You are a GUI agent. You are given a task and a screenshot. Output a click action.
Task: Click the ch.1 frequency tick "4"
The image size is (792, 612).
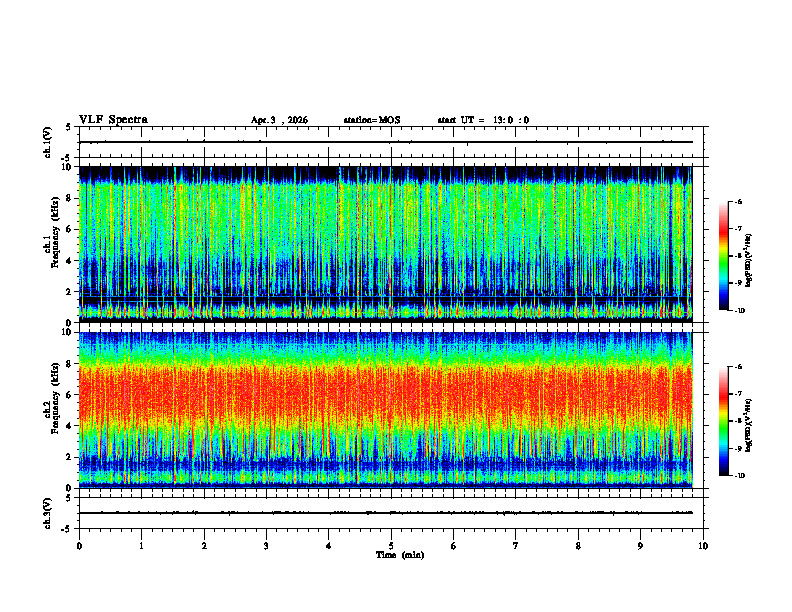click(70, 261)
